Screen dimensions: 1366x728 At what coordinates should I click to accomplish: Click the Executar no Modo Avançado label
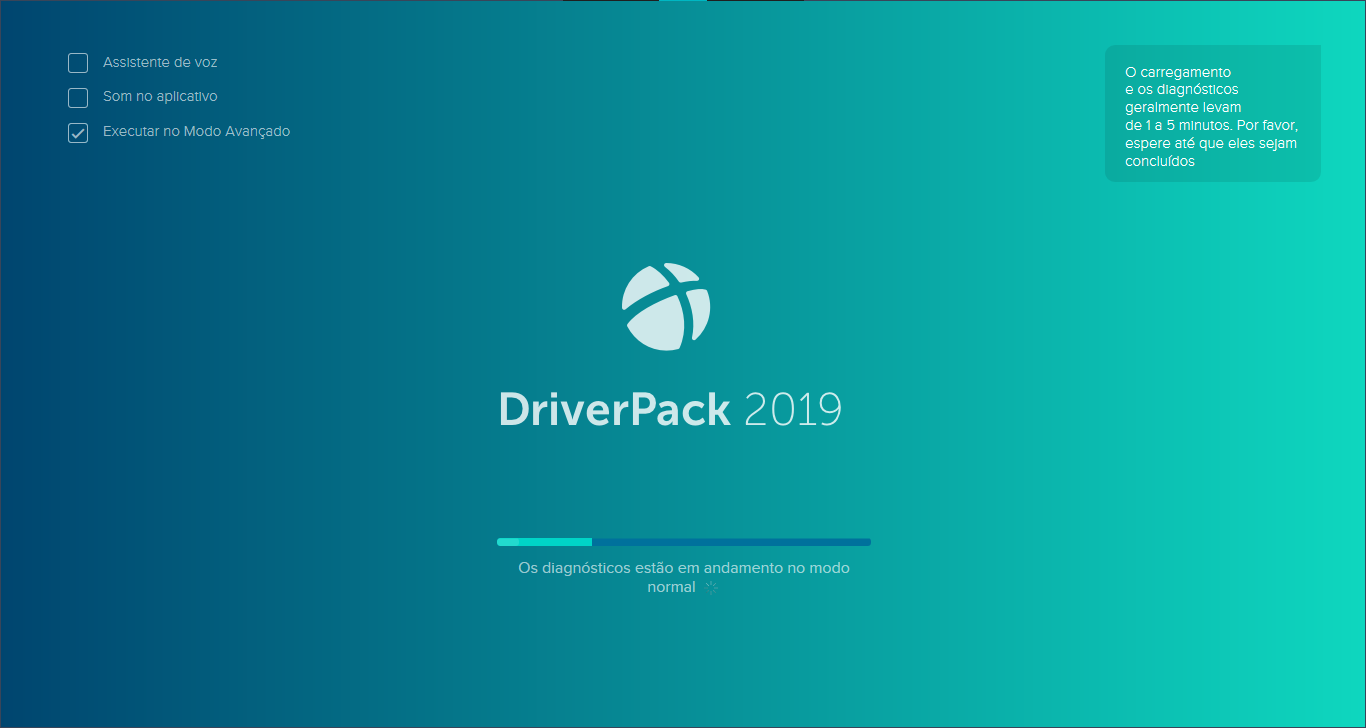coord(196,131)
